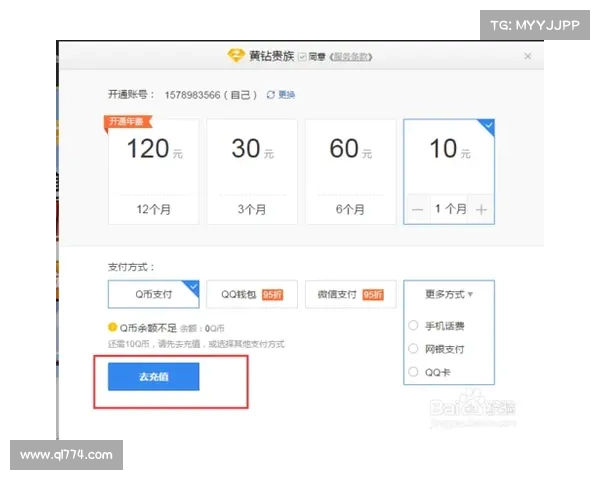Select the 手机话费 radio option

[x=414, y=325]
